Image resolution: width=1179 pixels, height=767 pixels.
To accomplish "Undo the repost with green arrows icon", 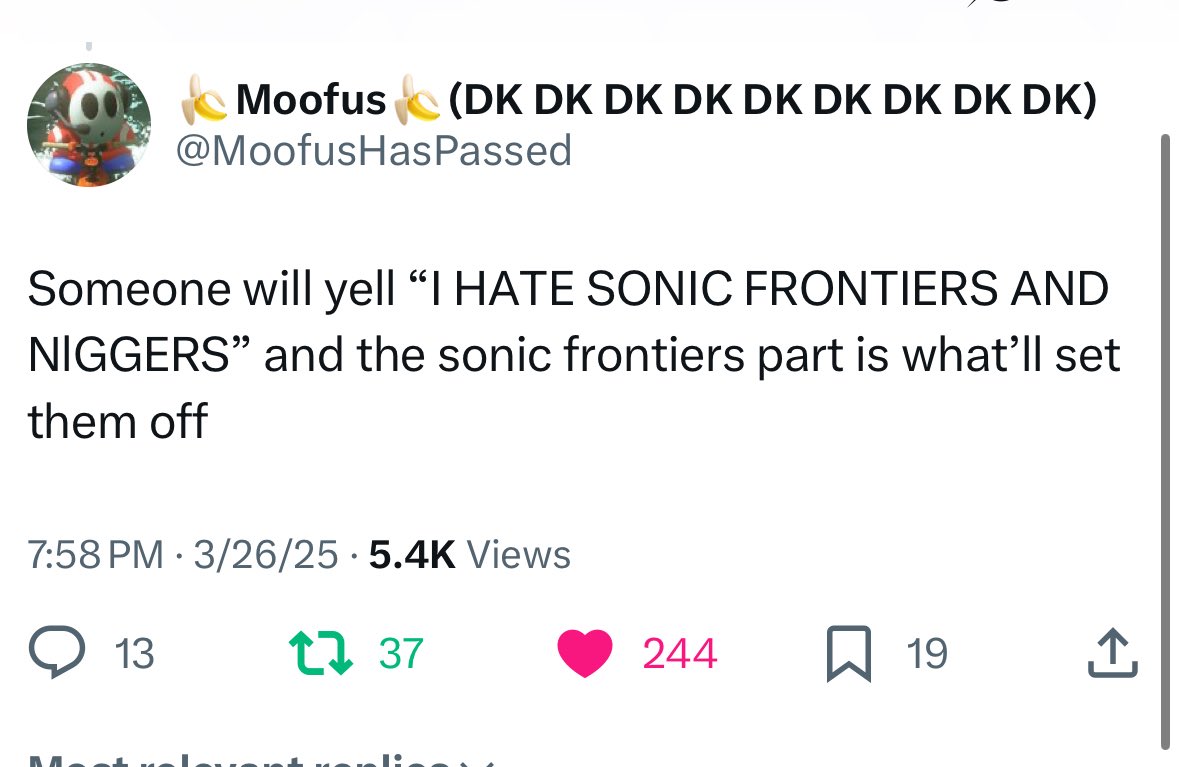I will click(x=321, y=653).
